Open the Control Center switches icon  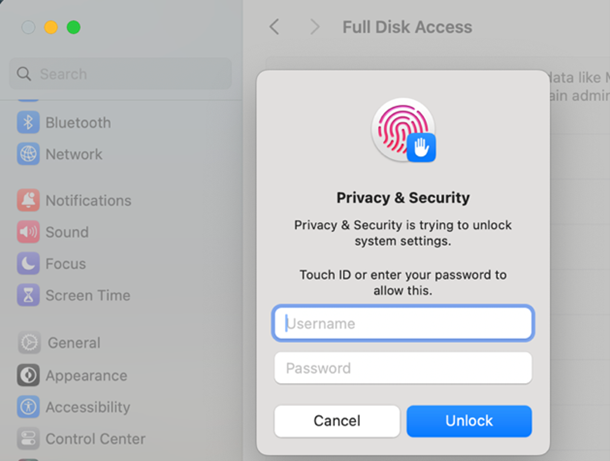coord(28,438)
